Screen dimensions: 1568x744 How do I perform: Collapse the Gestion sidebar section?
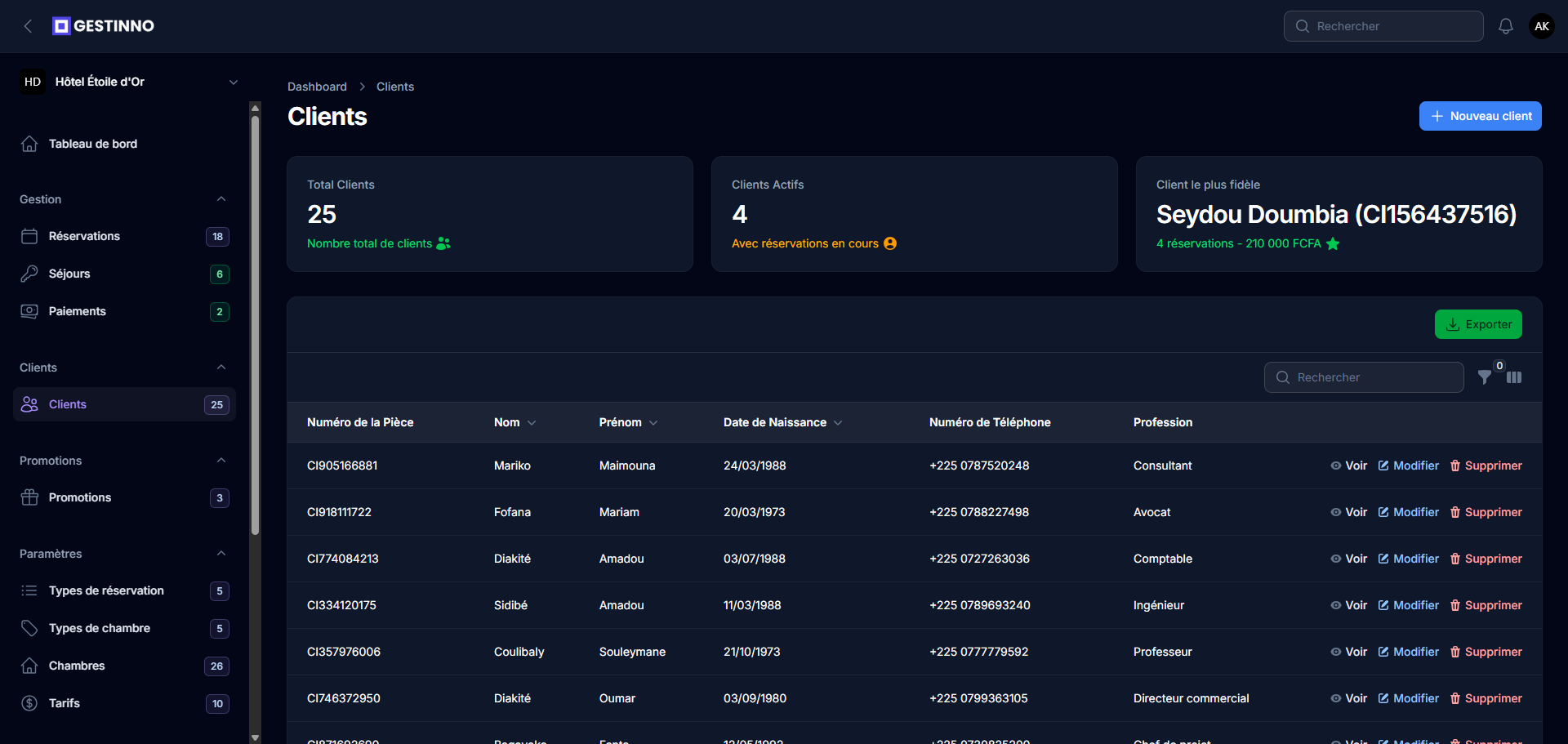pos(221,199)
